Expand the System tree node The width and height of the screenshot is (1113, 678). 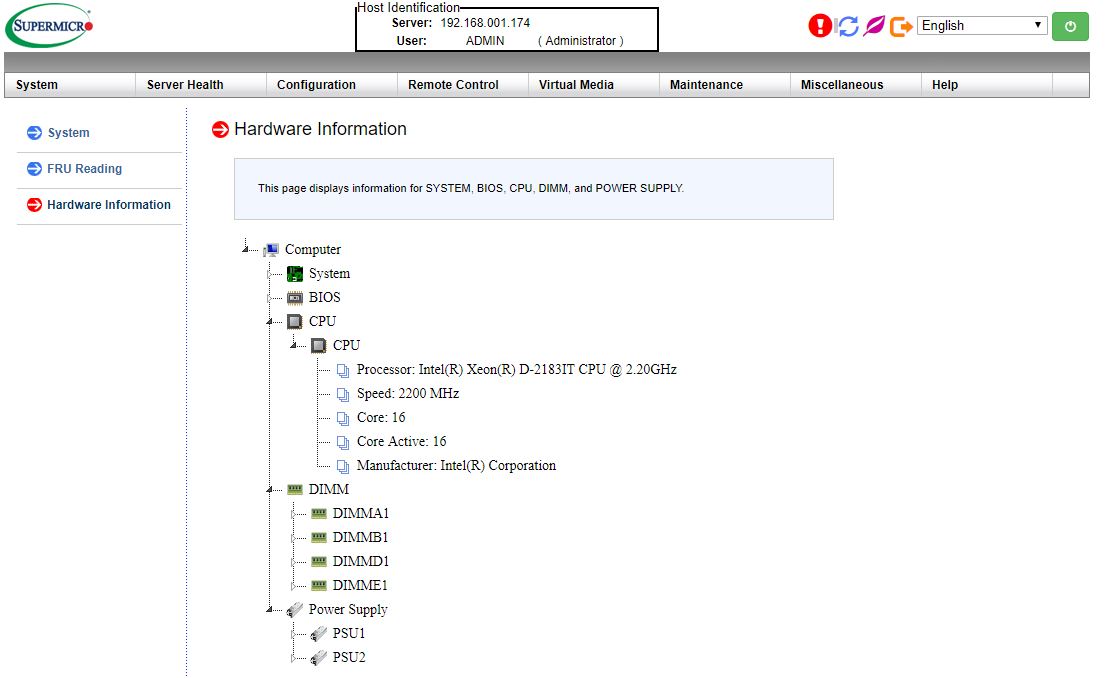pyautogui.click(x=270, y=274)
